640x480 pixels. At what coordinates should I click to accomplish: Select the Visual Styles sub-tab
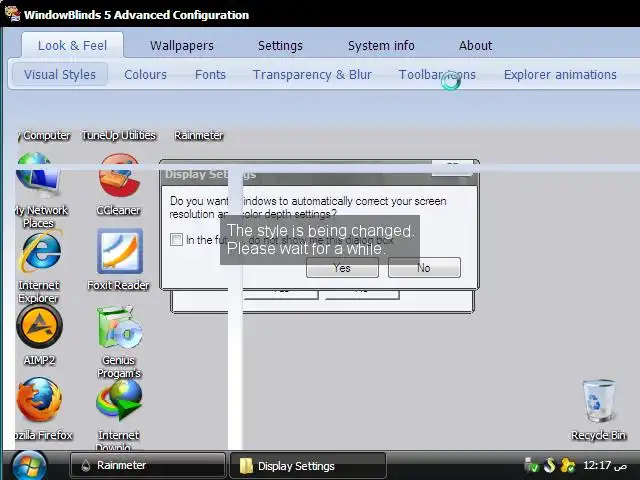pyautogui.click(x=60, y=74)
